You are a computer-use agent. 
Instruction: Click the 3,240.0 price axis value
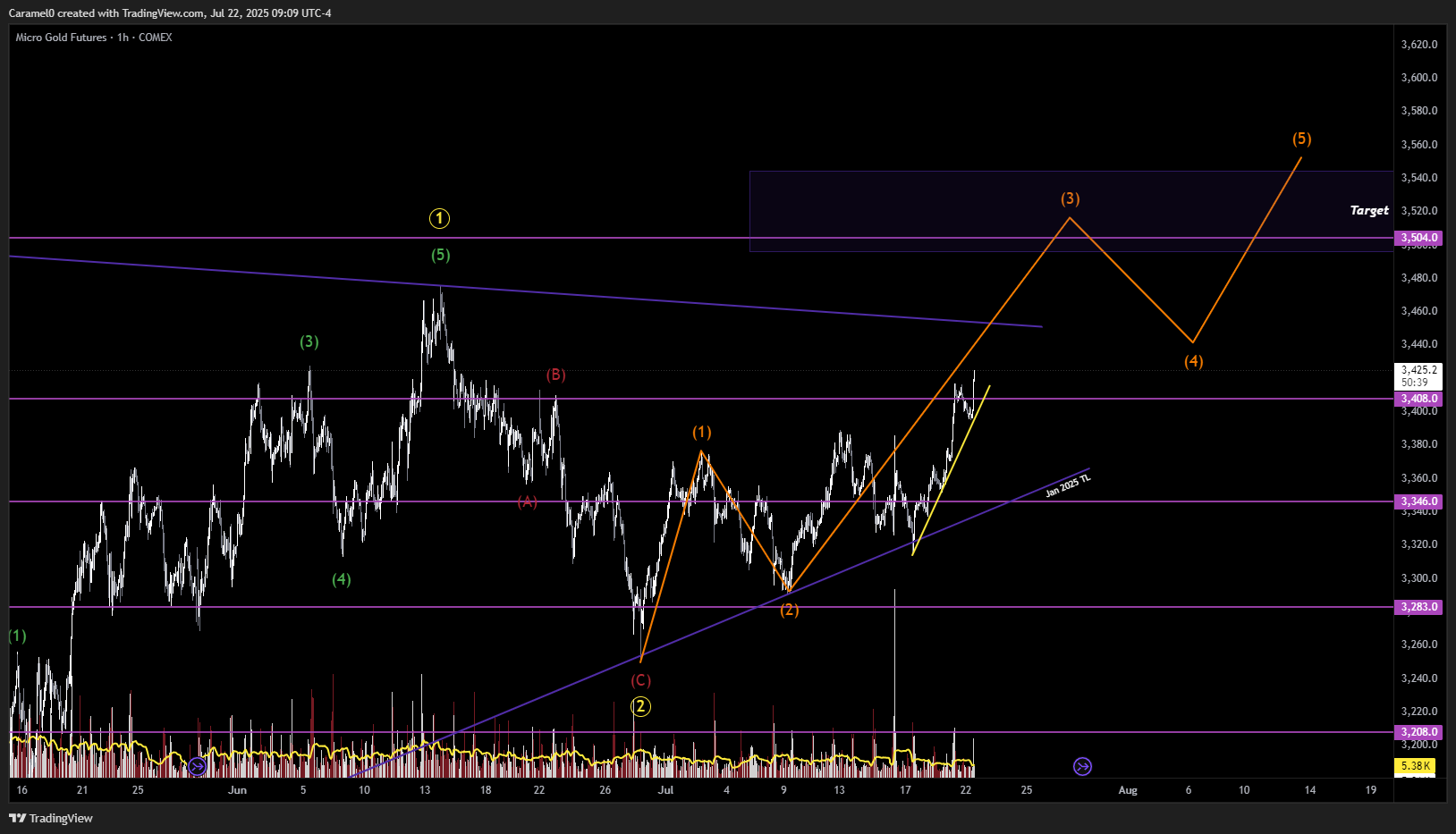tap(1419, 678)
